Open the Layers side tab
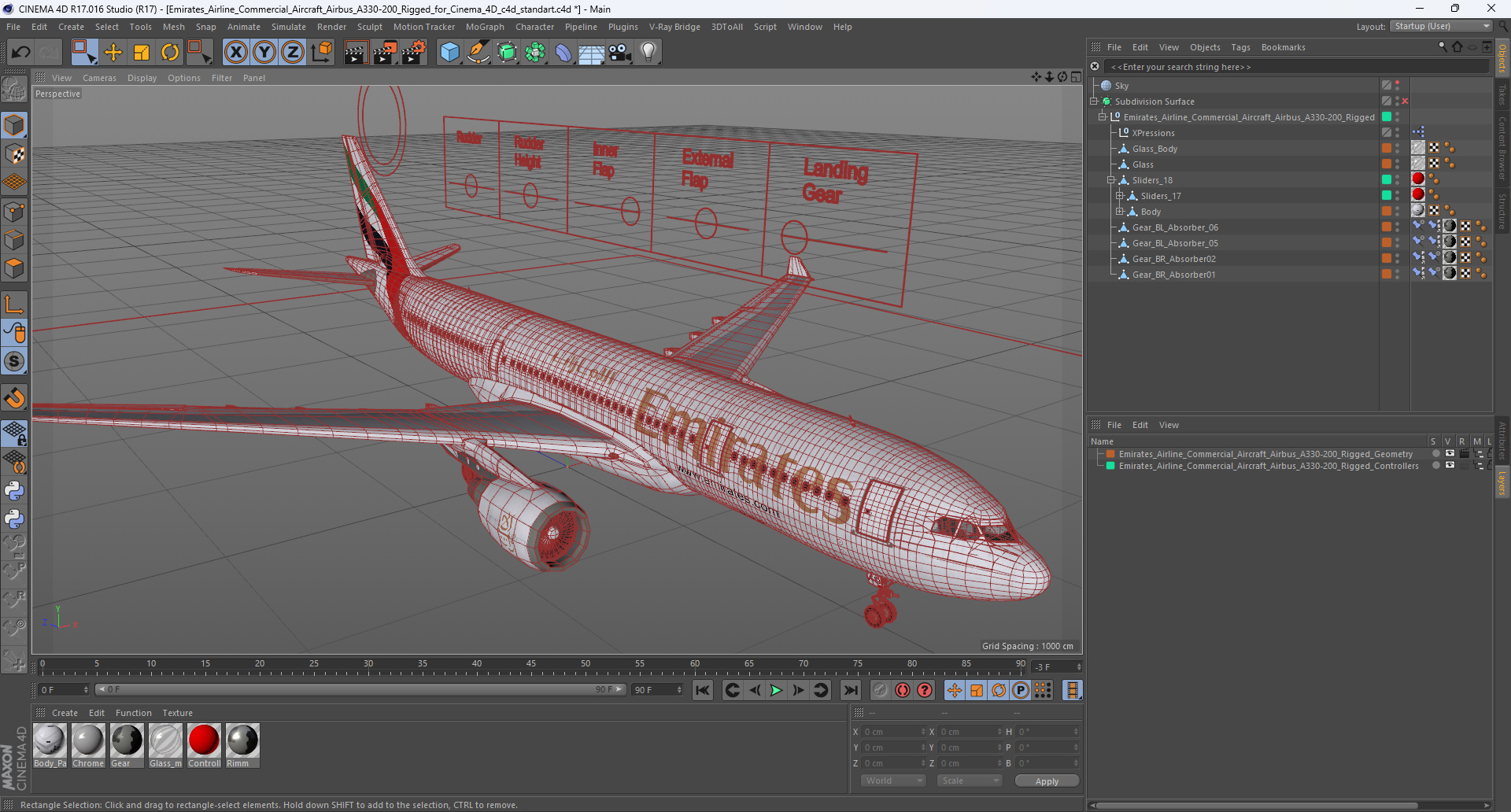Image resolution: width=1511 pixels, height=812 pixels. click(1502, 483)
